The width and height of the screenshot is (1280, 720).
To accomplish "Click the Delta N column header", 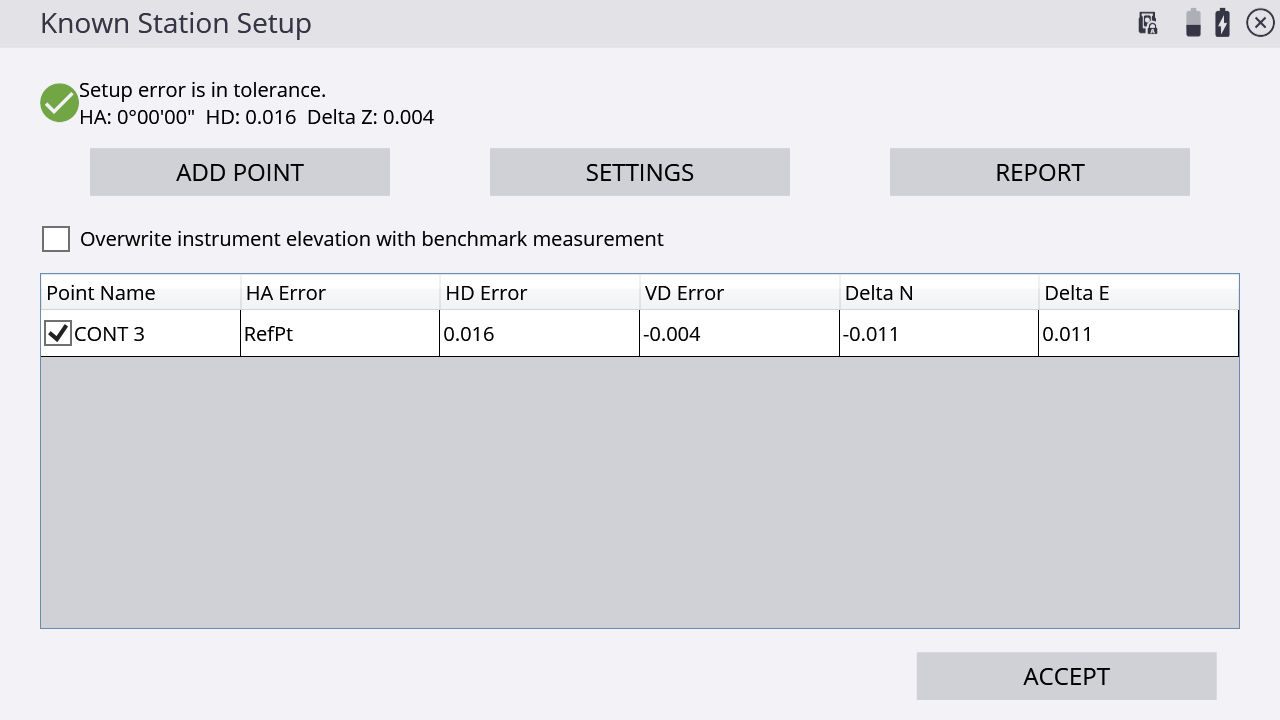I will pos(939,293).
